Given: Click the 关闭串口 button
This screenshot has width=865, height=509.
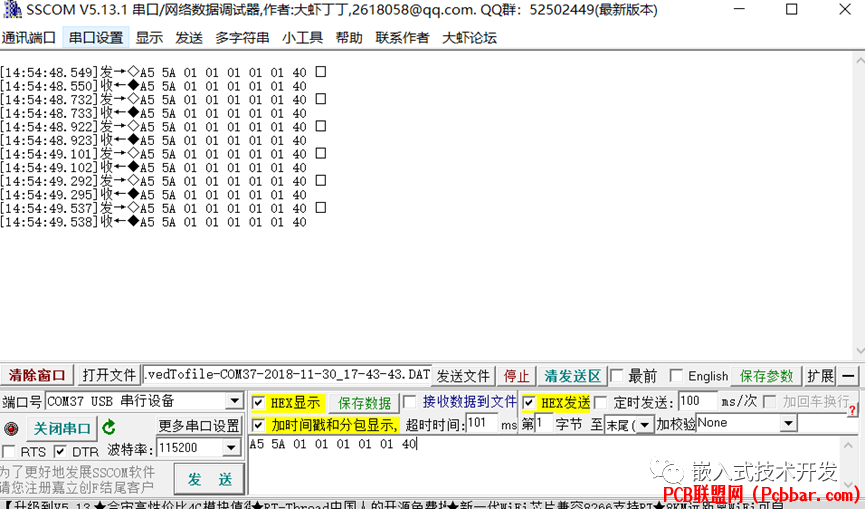Looking at the screenshot, I should [62, 428].
